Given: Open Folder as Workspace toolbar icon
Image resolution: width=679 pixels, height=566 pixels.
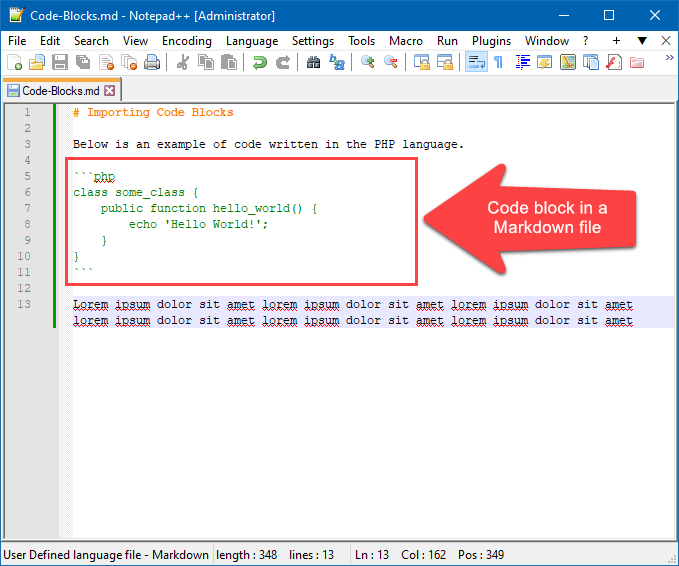Looking at the screenshot, I should pos(637,62).
